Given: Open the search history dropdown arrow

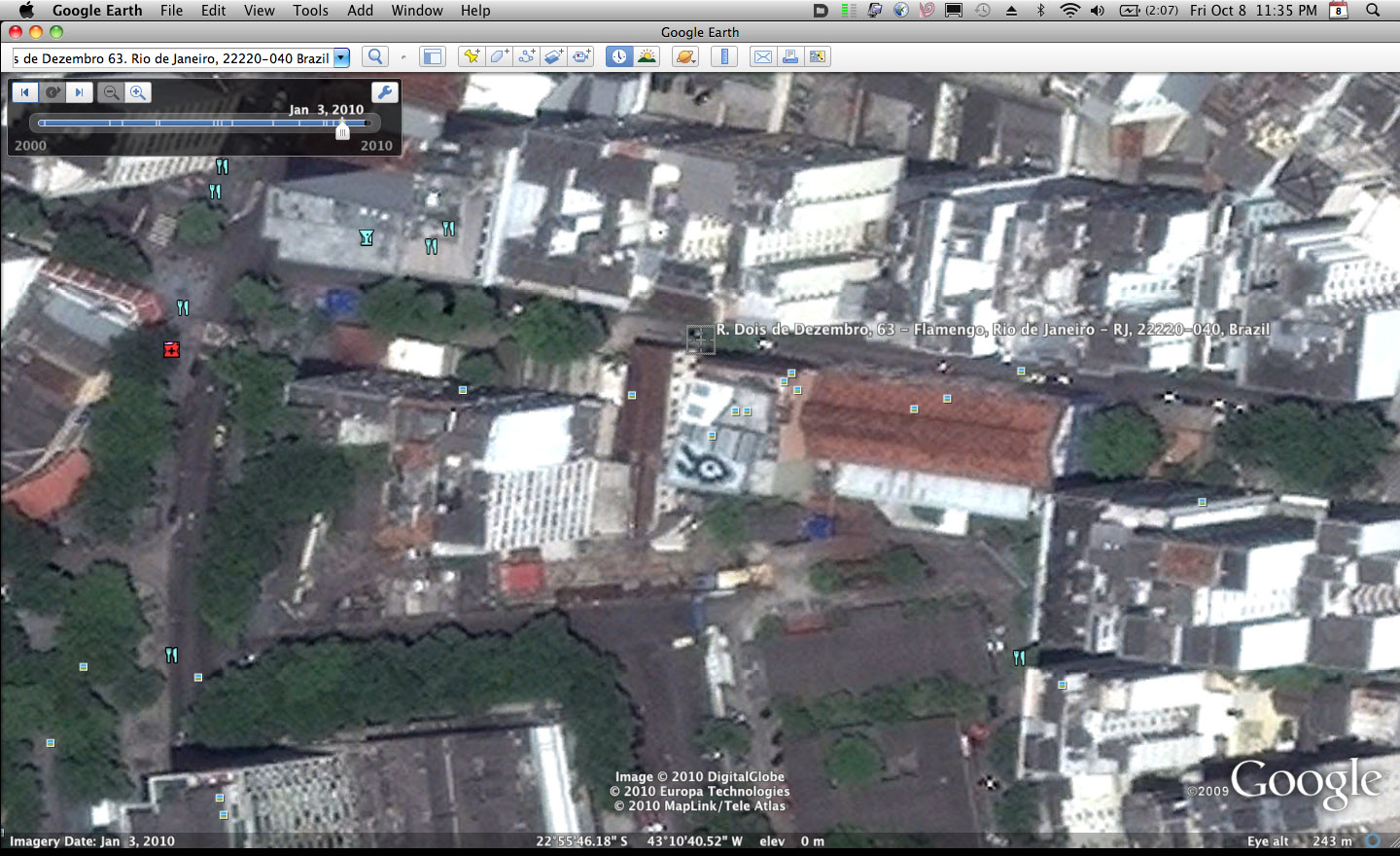Looking at the screenshot, I should (x=341, y=57).
